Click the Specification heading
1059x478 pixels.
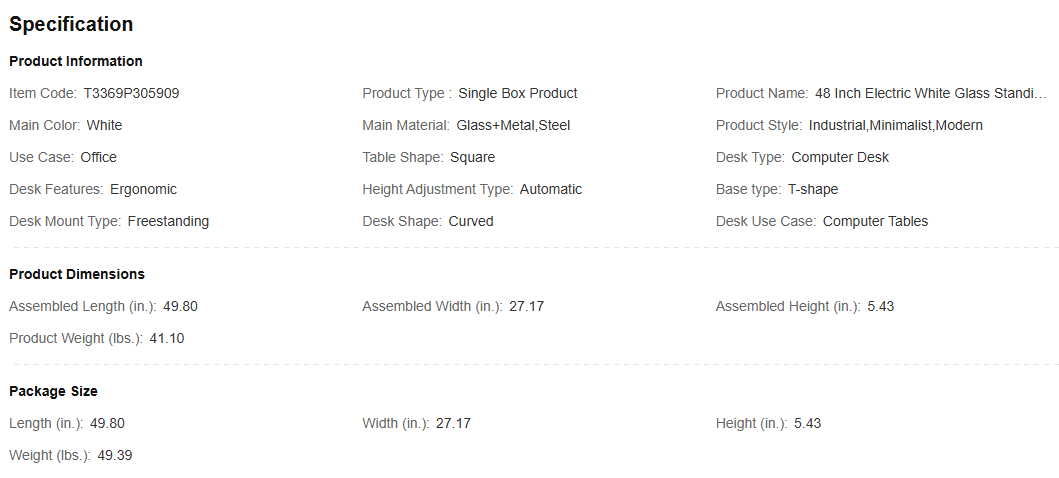click(71, 24)
